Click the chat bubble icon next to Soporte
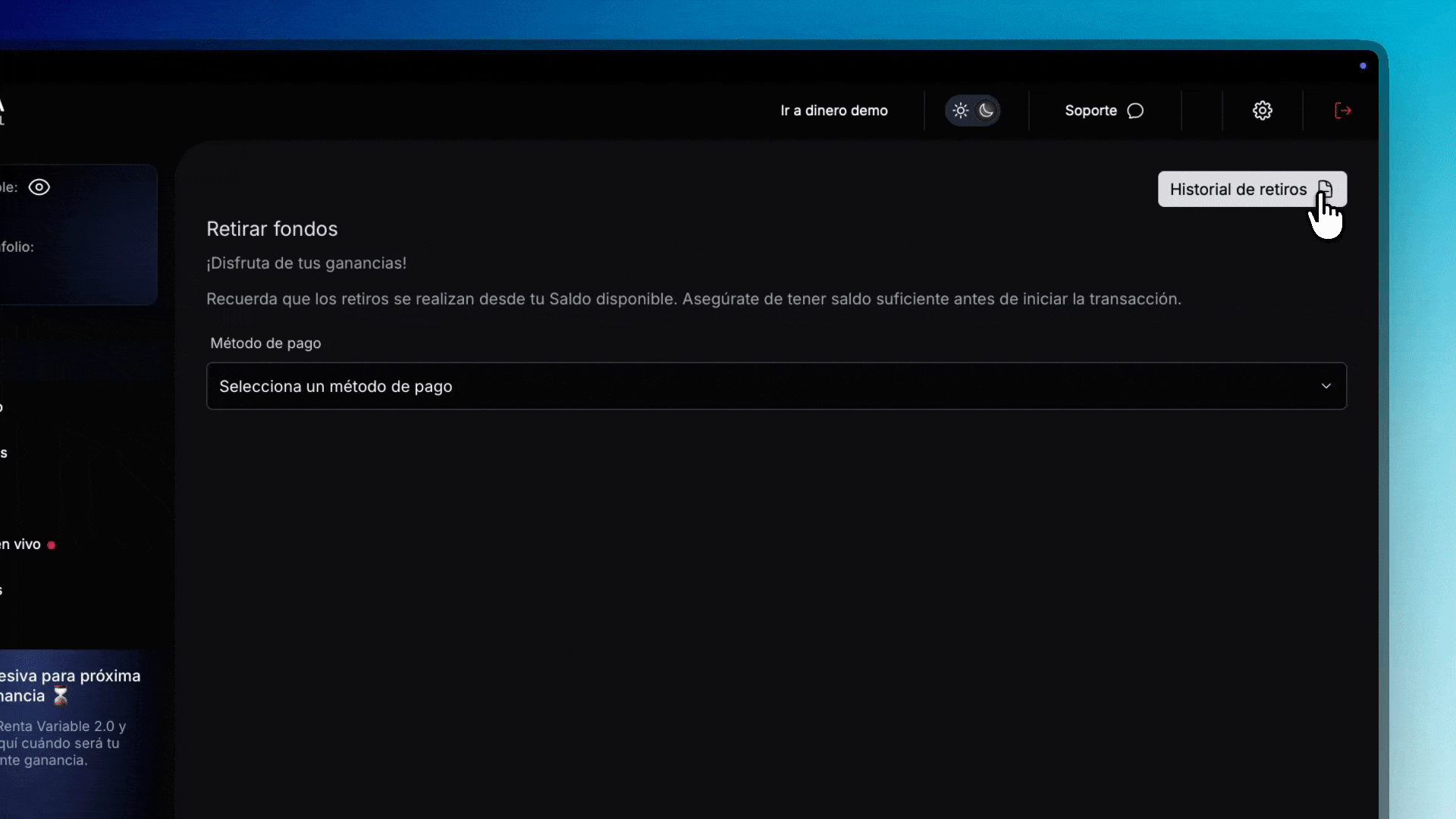 [1134, 111]
